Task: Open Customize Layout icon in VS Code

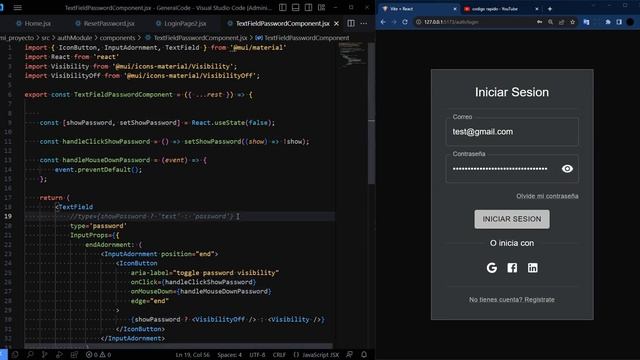Action: [x=322, y=8]
